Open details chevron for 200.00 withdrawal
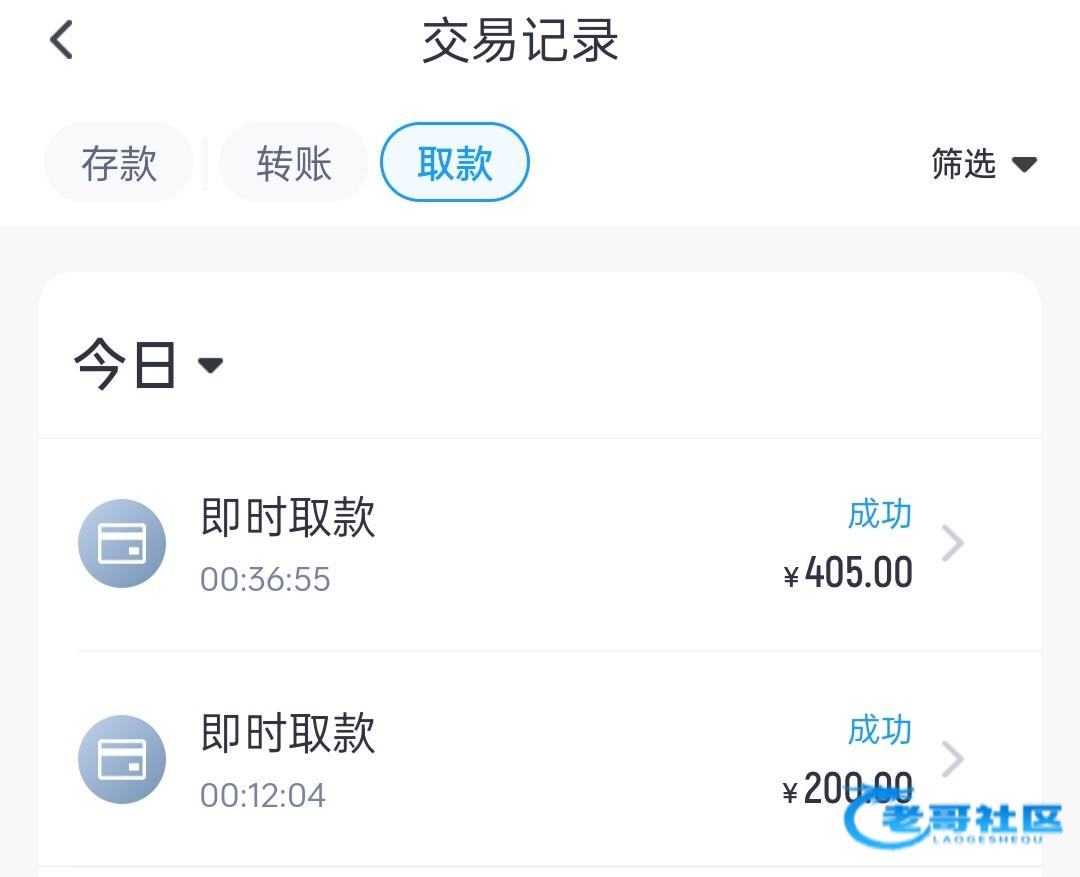Image resolution: width=1080 pixels, height=877 pixels. click(953, 759)
